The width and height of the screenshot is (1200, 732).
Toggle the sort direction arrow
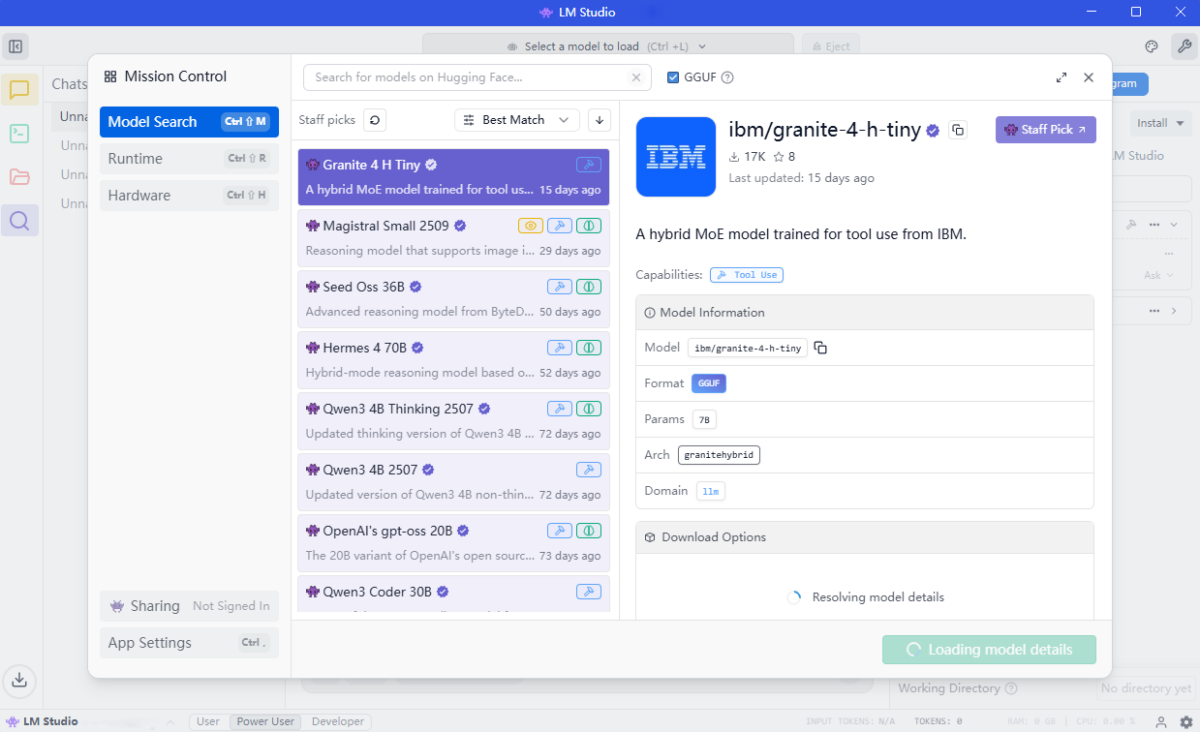[599, 120]
